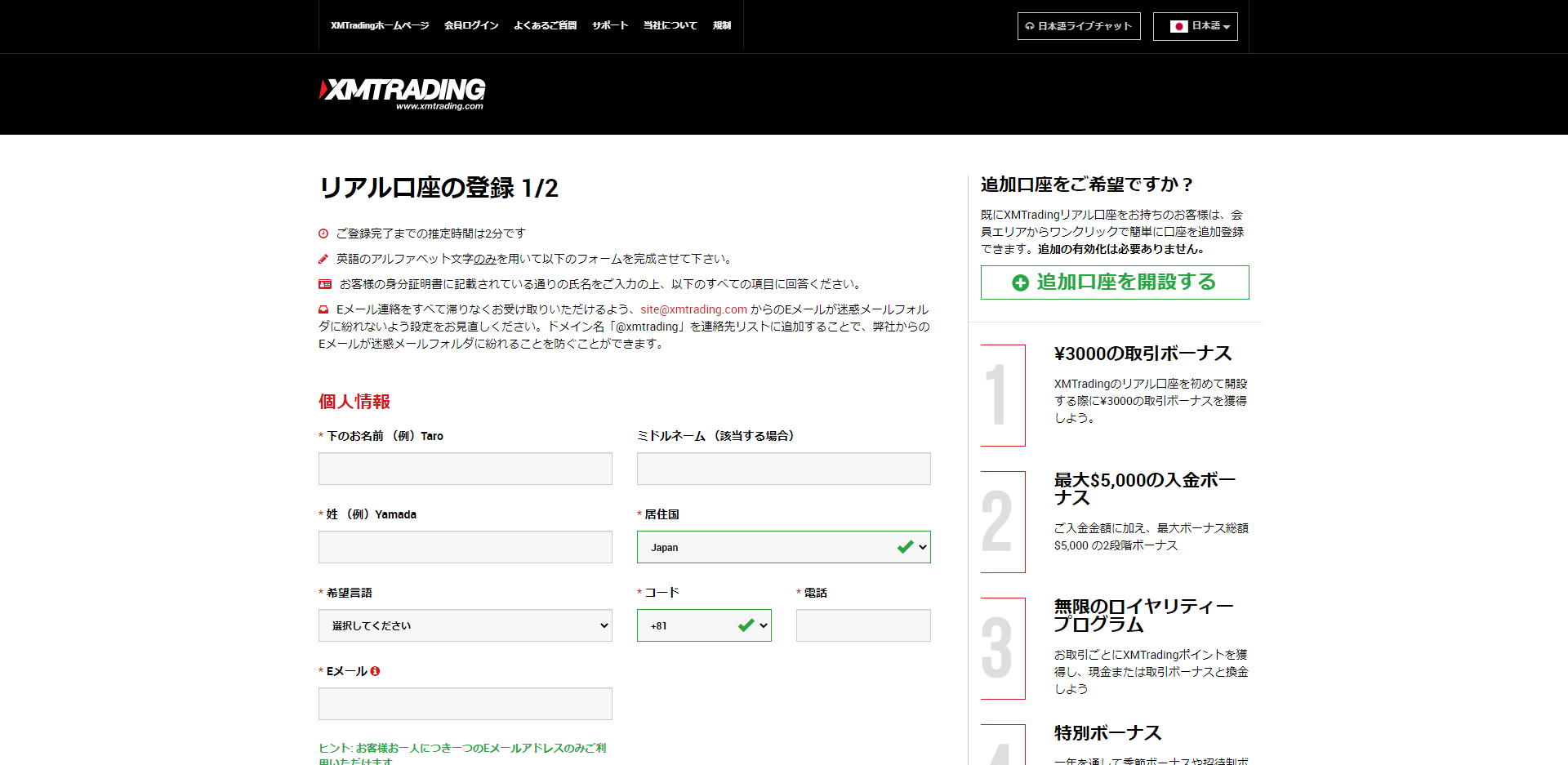Viewport: 1568px width, 765px height.
Task: Open the +81 phone code dropdown
Action: coord(704,625)
